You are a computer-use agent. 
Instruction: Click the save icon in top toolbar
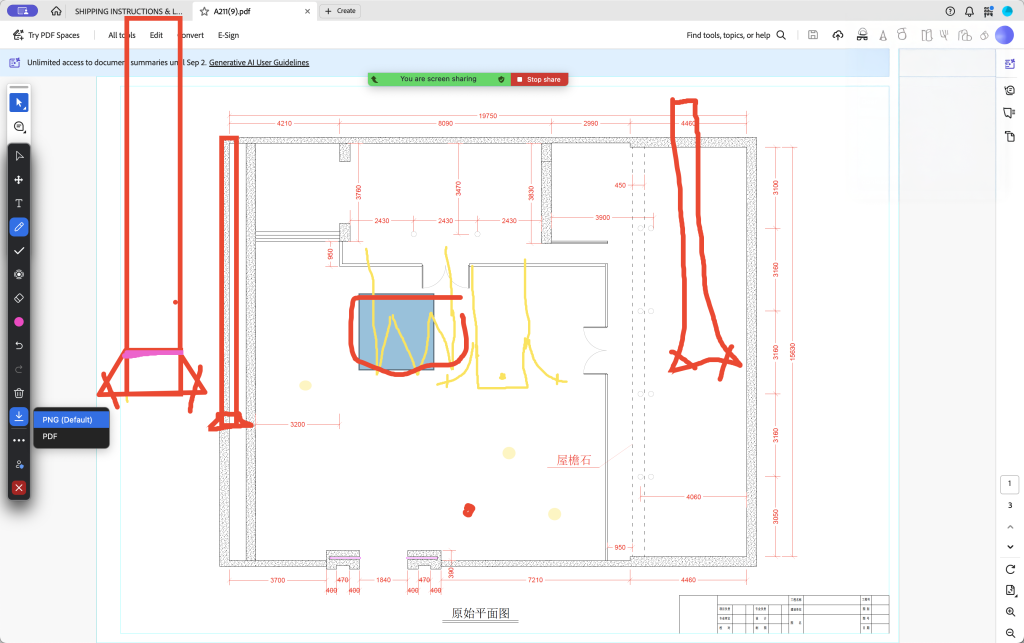pos(813,35)
